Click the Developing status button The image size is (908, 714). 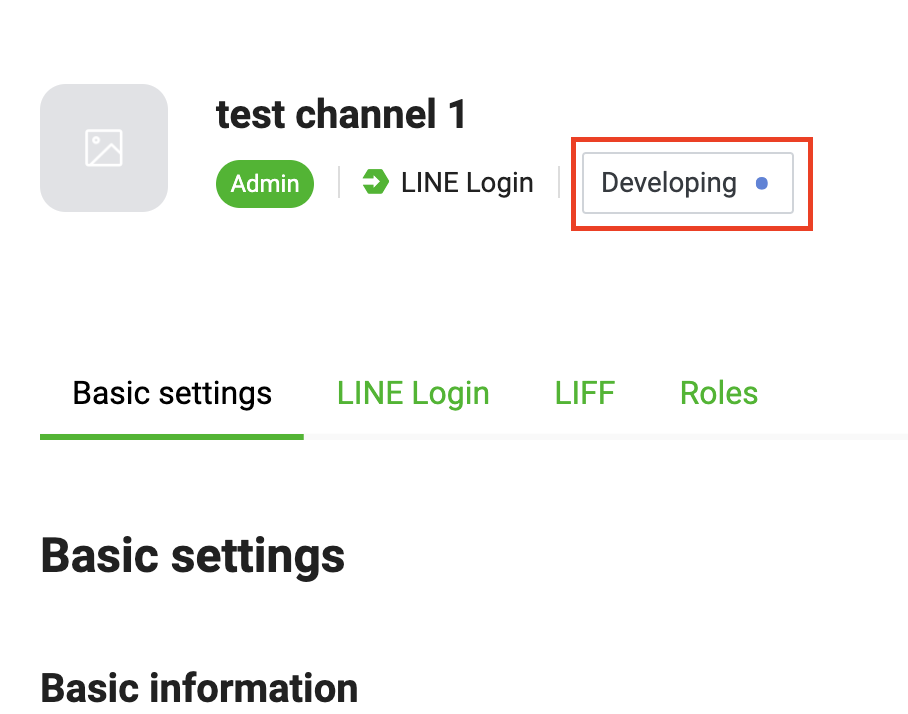tap(688, 183)
